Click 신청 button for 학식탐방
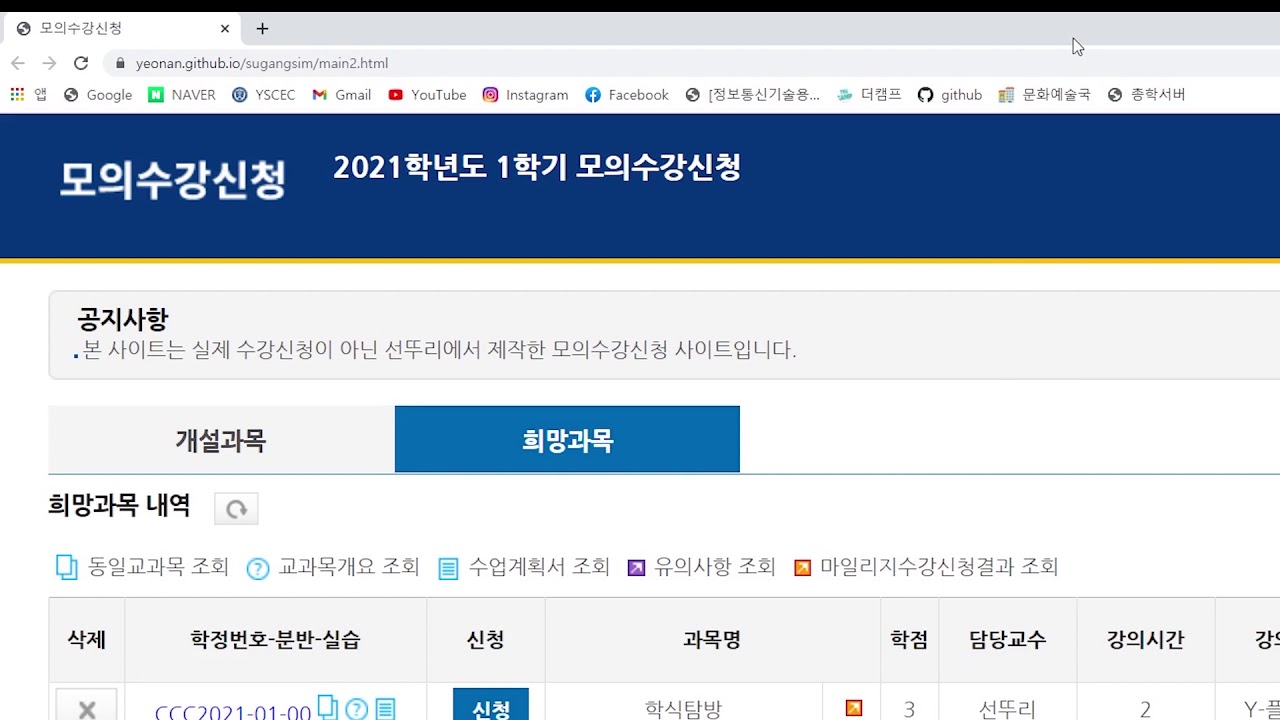This screenshot has width=1280, height=720. (491, 706)
